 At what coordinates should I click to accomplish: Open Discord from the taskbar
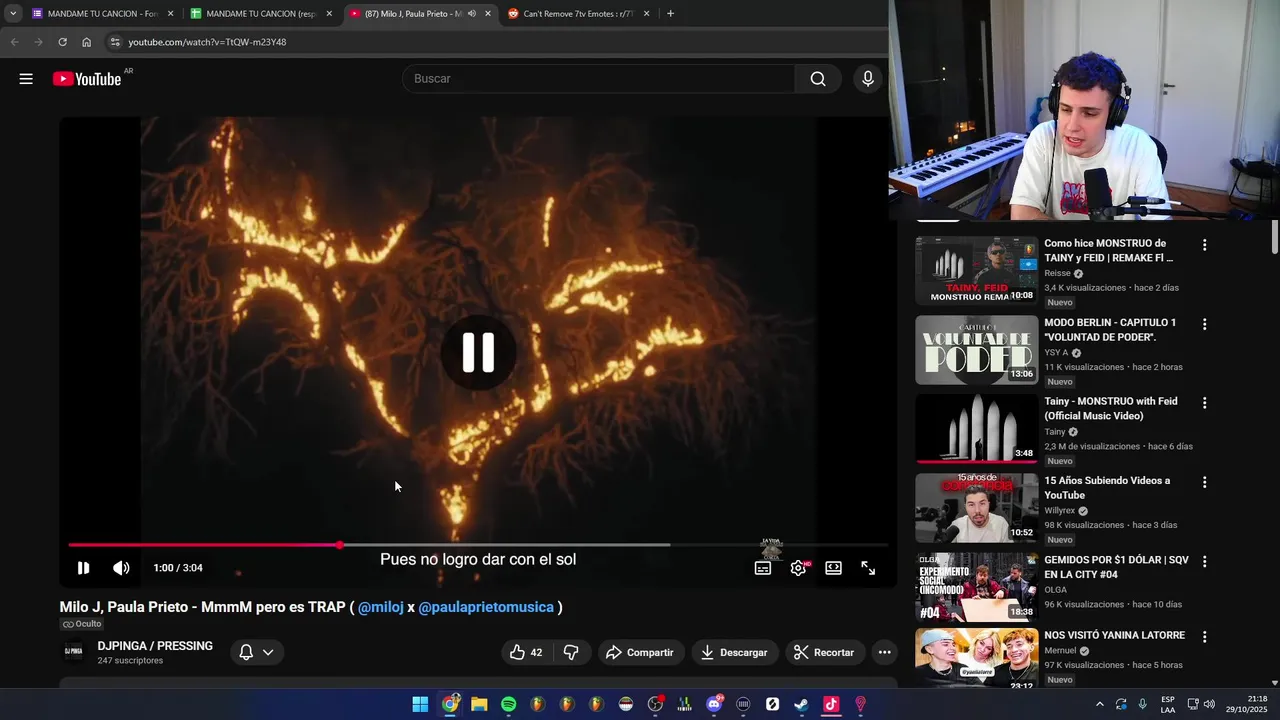(x=714, y=705)
